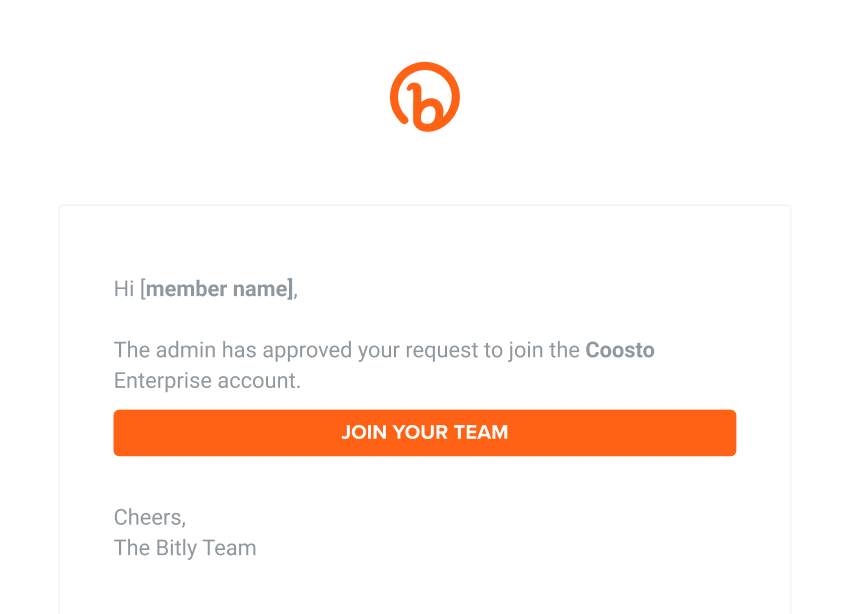This screenshot has height=614, width=841.
Task: Click the 'The Bitly Team' signature text
Action: (x=185, y=548)
